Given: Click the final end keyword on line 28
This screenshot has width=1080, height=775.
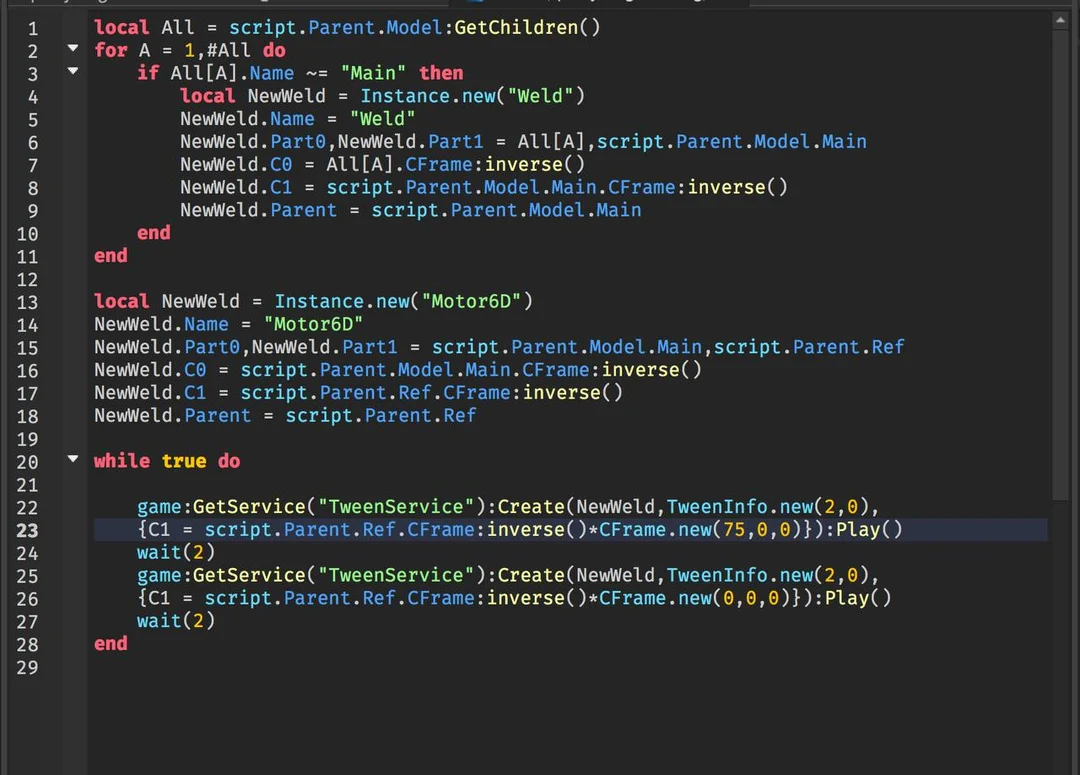Looking at the screenshot, I should pos(110,643).
